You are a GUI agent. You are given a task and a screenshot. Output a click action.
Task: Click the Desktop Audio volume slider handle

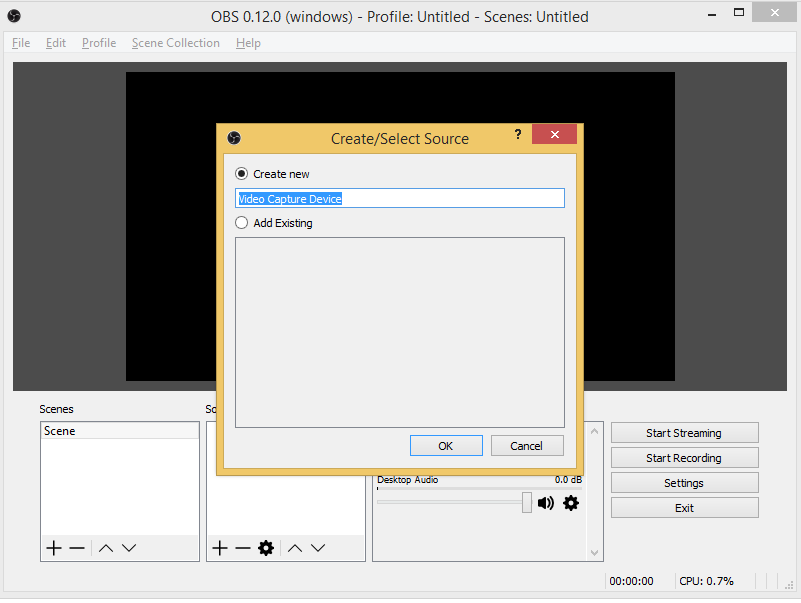click(x=527, y=503)
